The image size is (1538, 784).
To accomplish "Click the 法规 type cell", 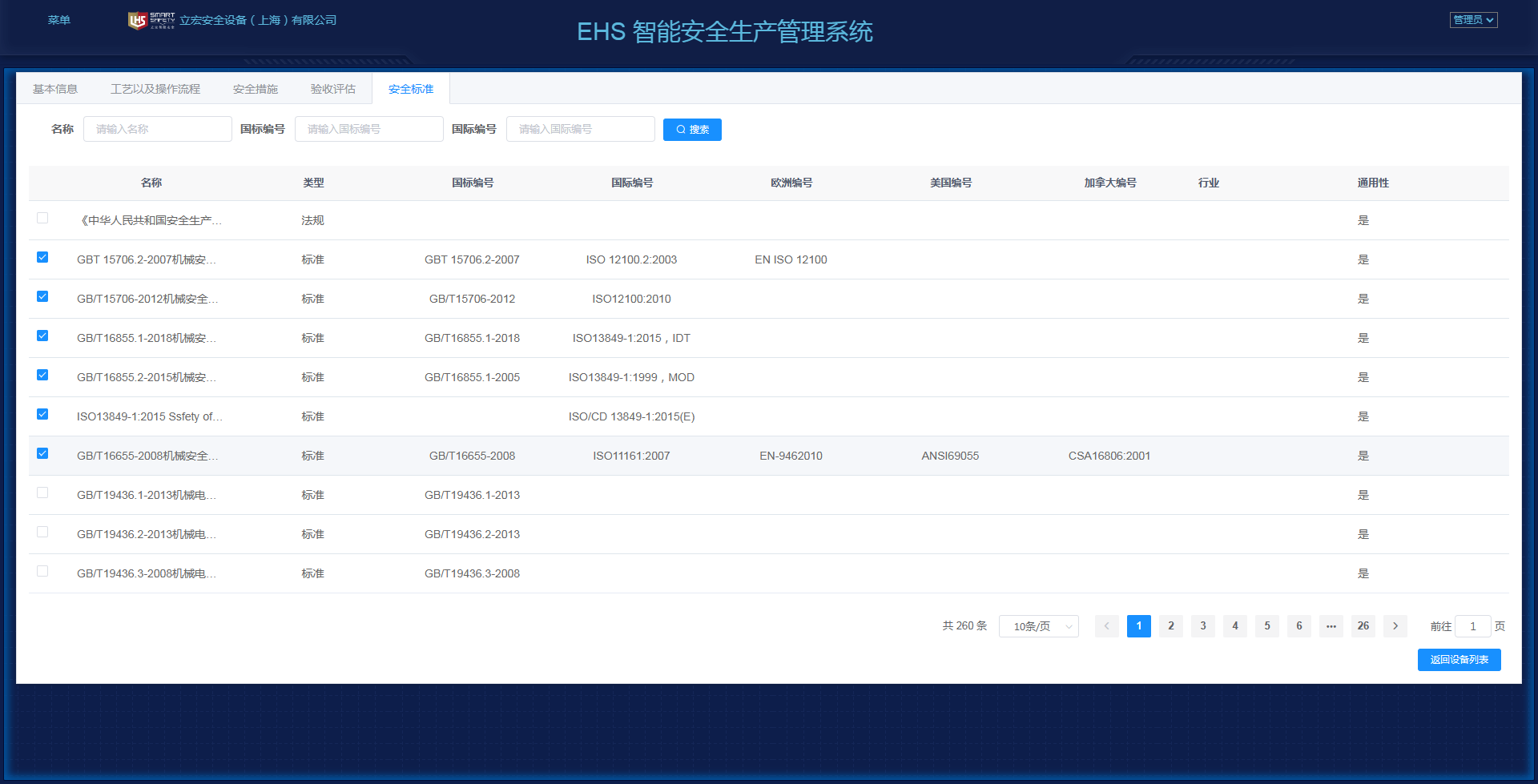I will tap(312, 220).
